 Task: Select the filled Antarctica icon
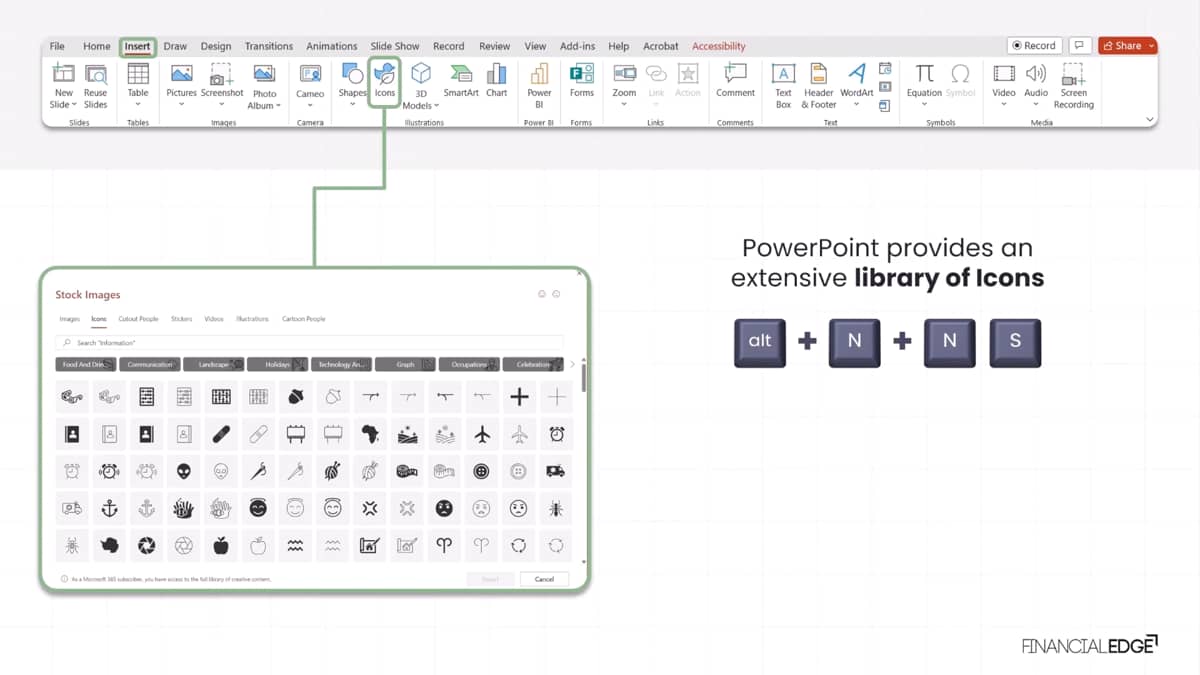point(109,545)
